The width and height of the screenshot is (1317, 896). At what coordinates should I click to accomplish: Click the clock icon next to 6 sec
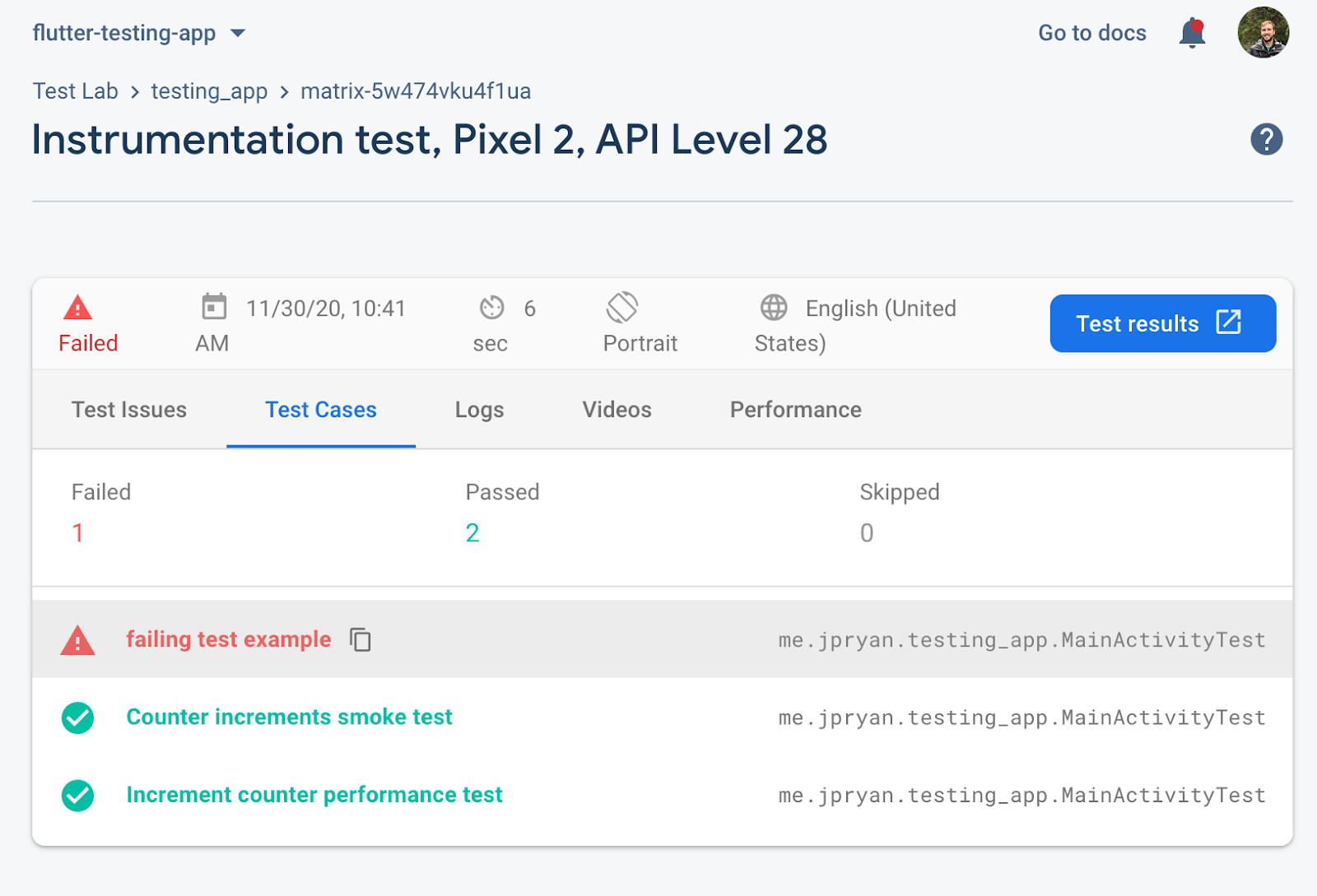tap(491, 308)
